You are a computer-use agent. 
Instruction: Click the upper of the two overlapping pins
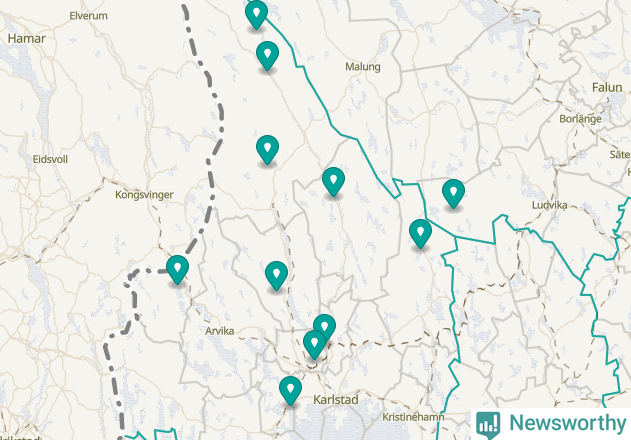click(325, 326)
